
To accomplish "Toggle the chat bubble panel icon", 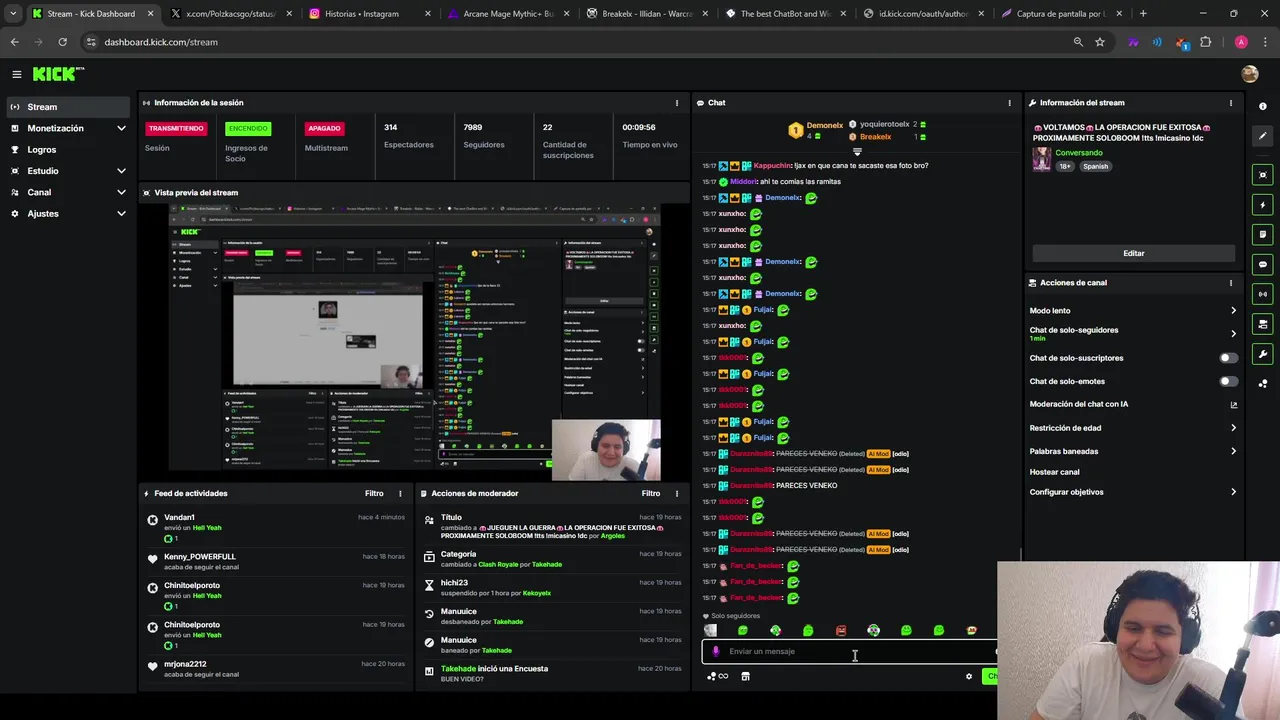I will 1263,265.
